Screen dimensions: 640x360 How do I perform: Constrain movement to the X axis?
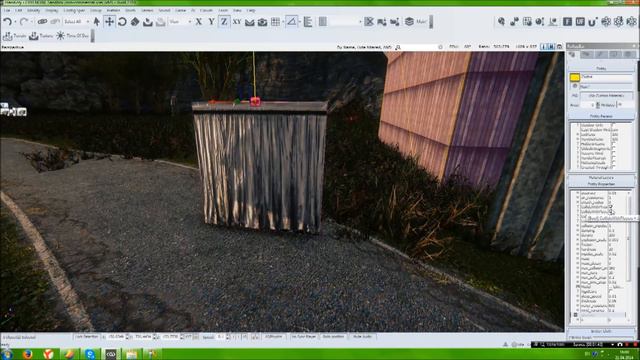coord(199,22)
